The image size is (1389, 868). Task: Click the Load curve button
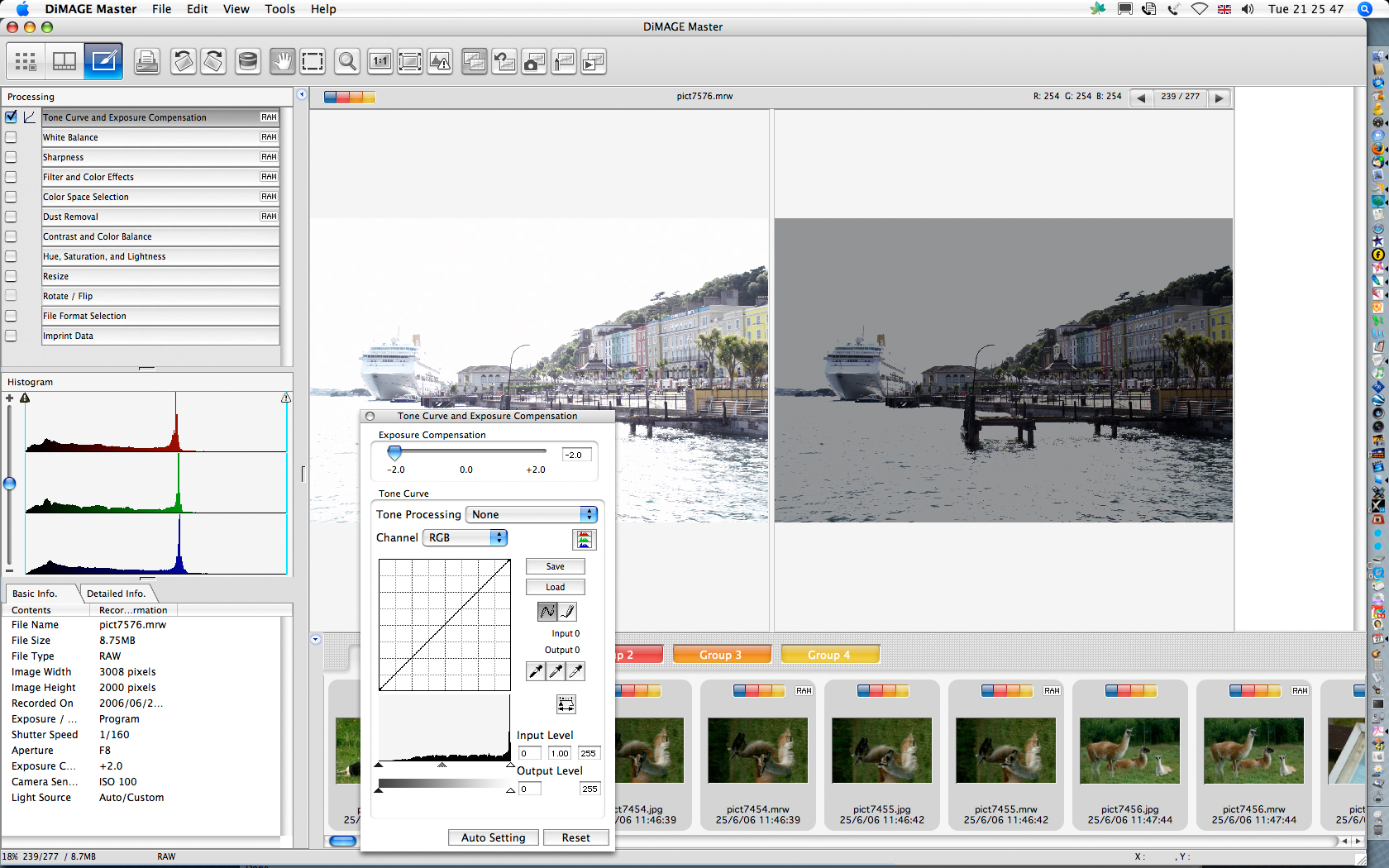pyautogui.click(x=556, y=587)
